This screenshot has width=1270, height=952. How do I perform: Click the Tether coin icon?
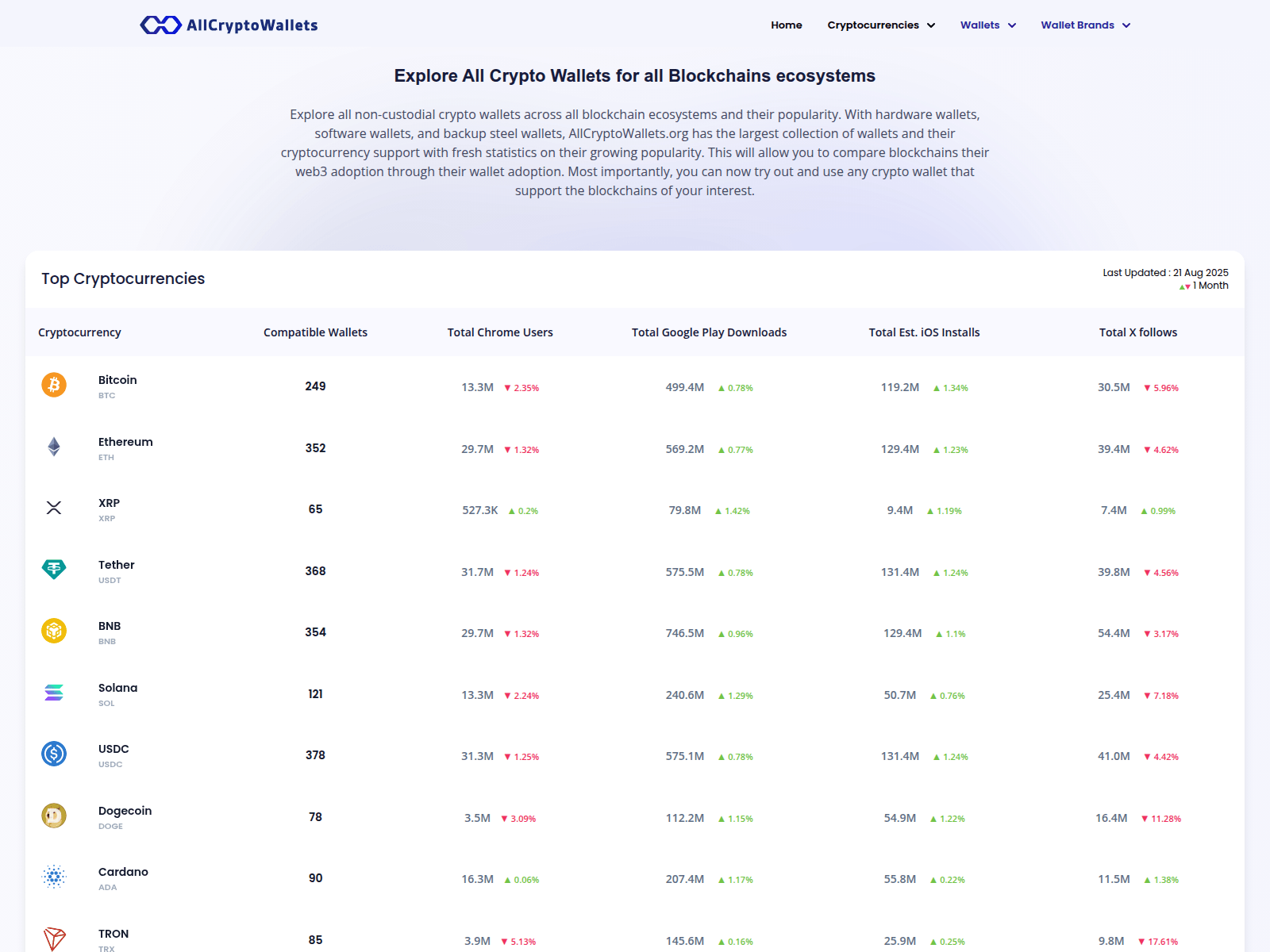(x=54, y=569)
